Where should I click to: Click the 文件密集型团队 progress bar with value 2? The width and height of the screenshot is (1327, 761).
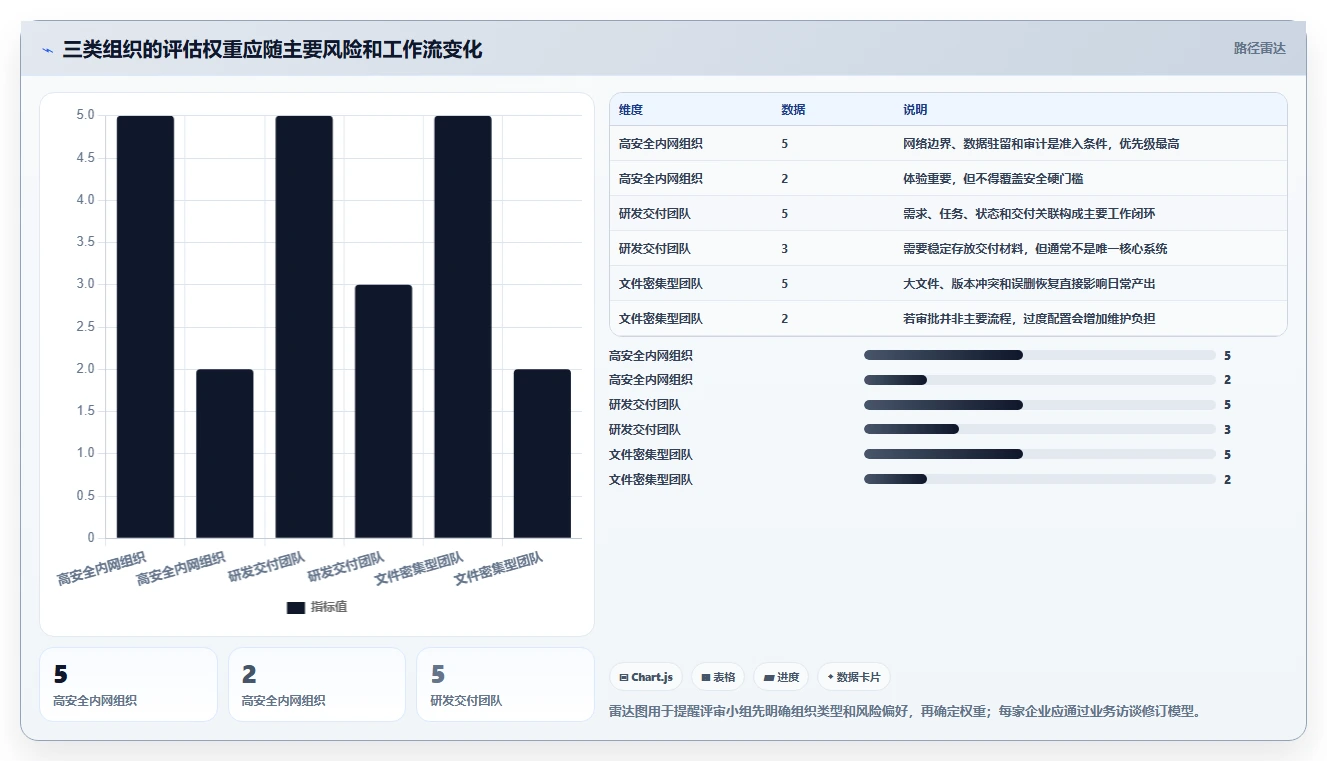pyautogui.click(x=1040, y=480)
